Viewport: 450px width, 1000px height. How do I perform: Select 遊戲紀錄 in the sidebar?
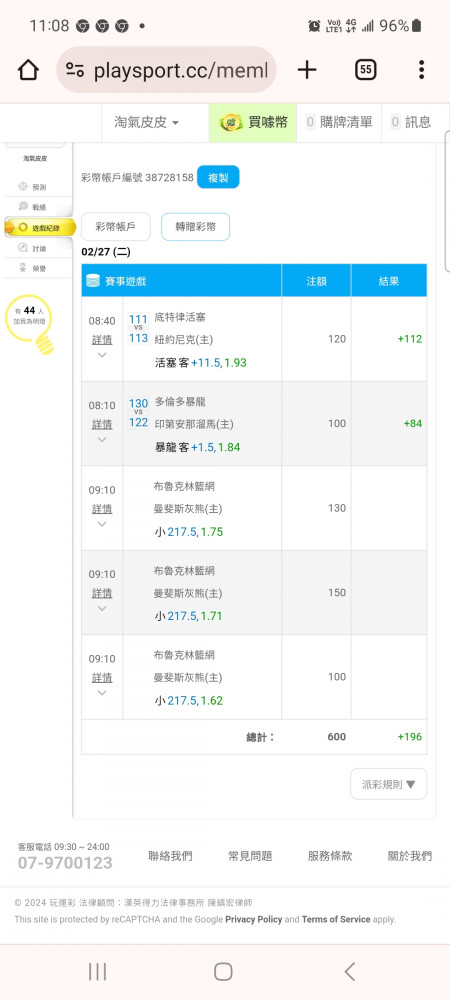click(x=40, y=228)
